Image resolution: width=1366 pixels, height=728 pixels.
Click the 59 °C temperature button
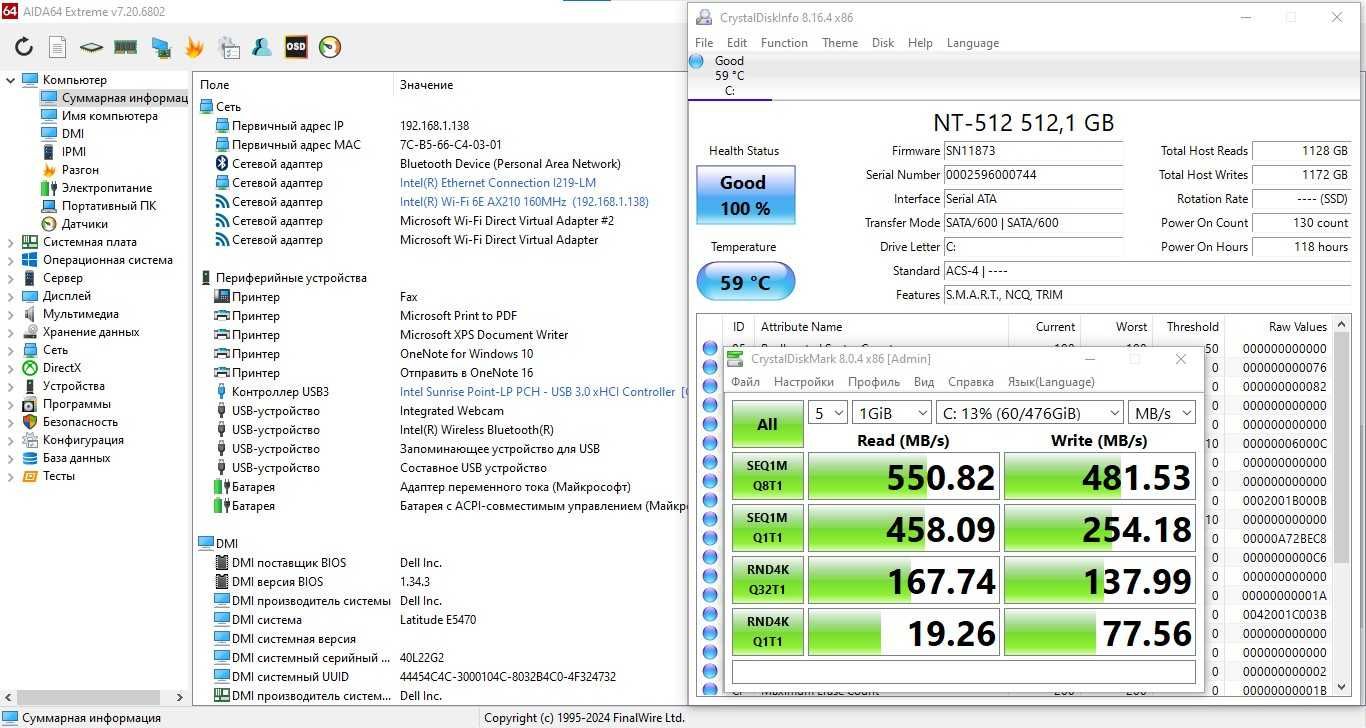point(745,282)
